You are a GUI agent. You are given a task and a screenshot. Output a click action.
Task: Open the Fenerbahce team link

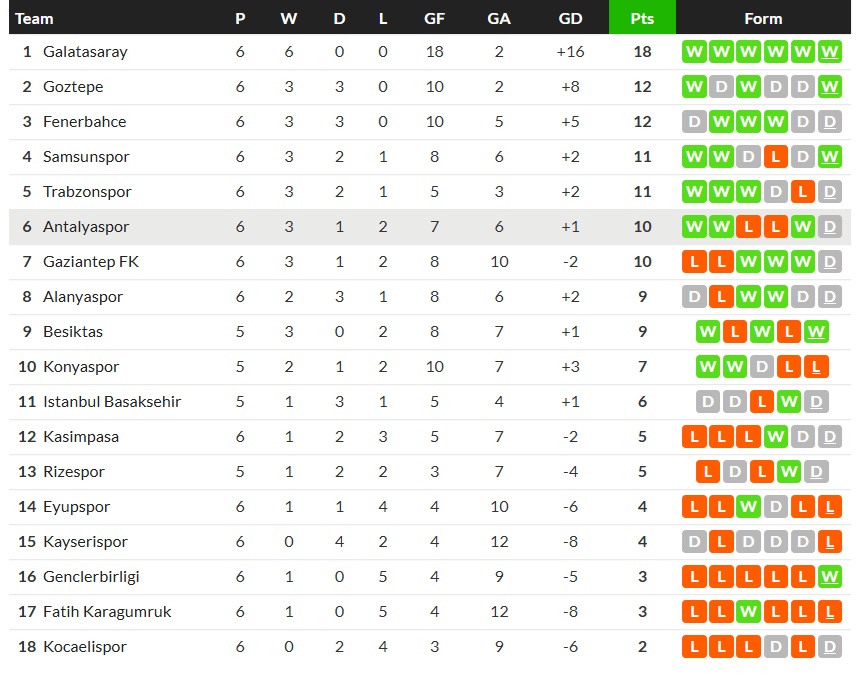click(84, 122)
